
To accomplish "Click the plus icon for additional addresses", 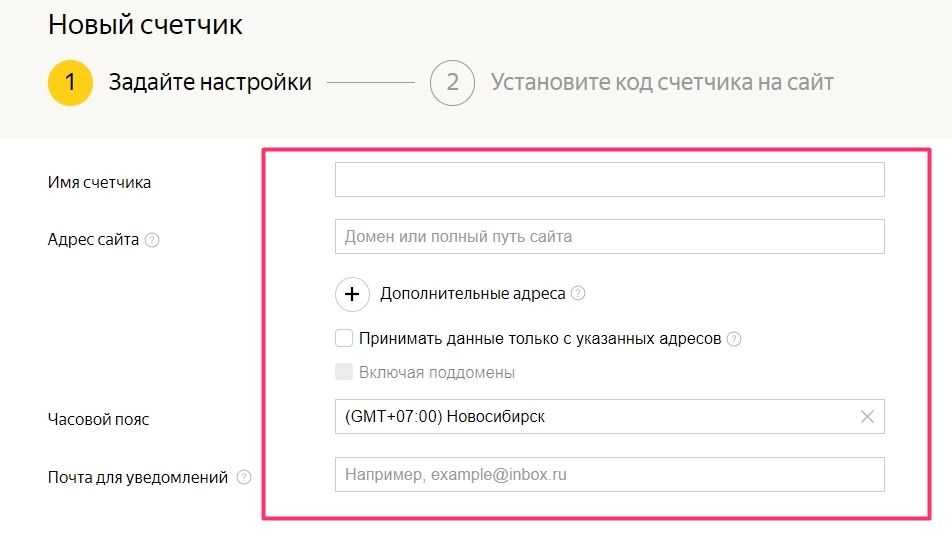I will coord(351,294).
